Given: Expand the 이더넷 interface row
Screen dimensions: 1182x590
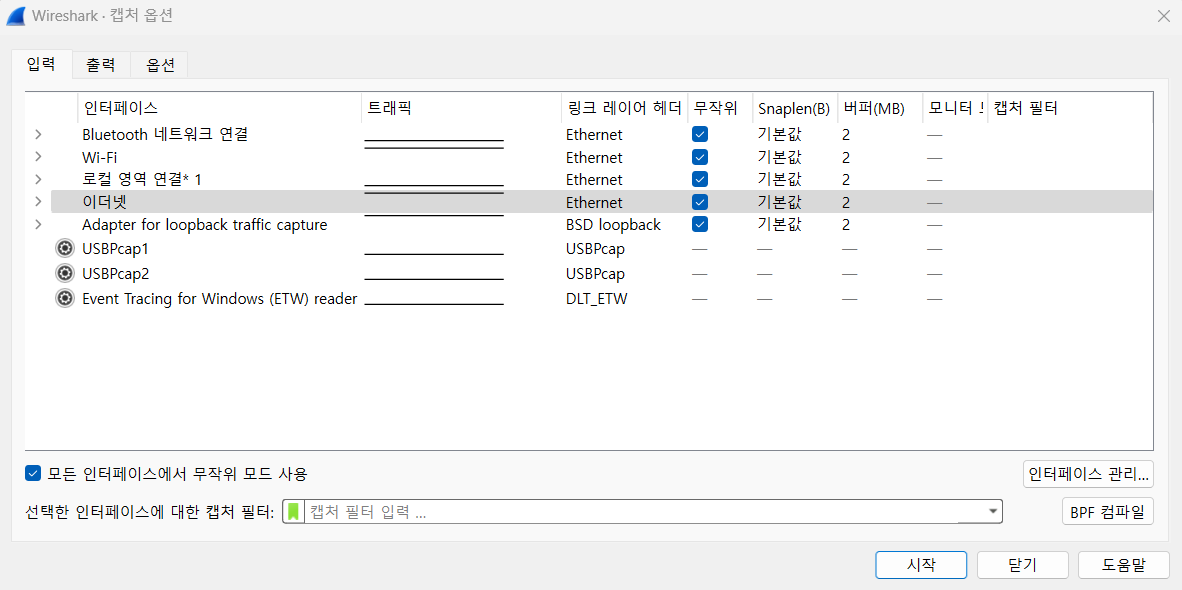Looking at the screenshot, I should [38, 202].
